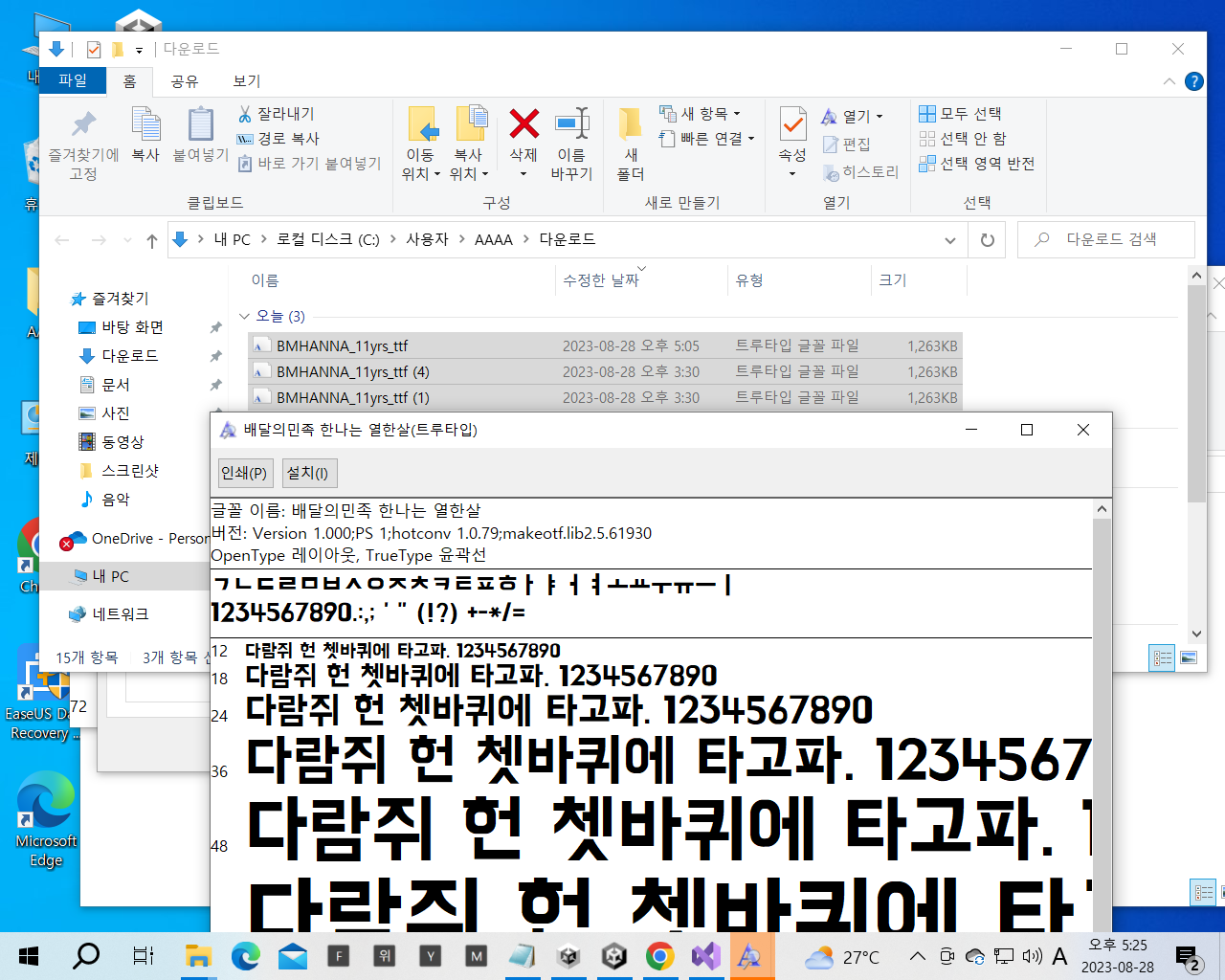Refresh the folder address bar
Viewport: 1225px width, 980px height.
point(988,240)
